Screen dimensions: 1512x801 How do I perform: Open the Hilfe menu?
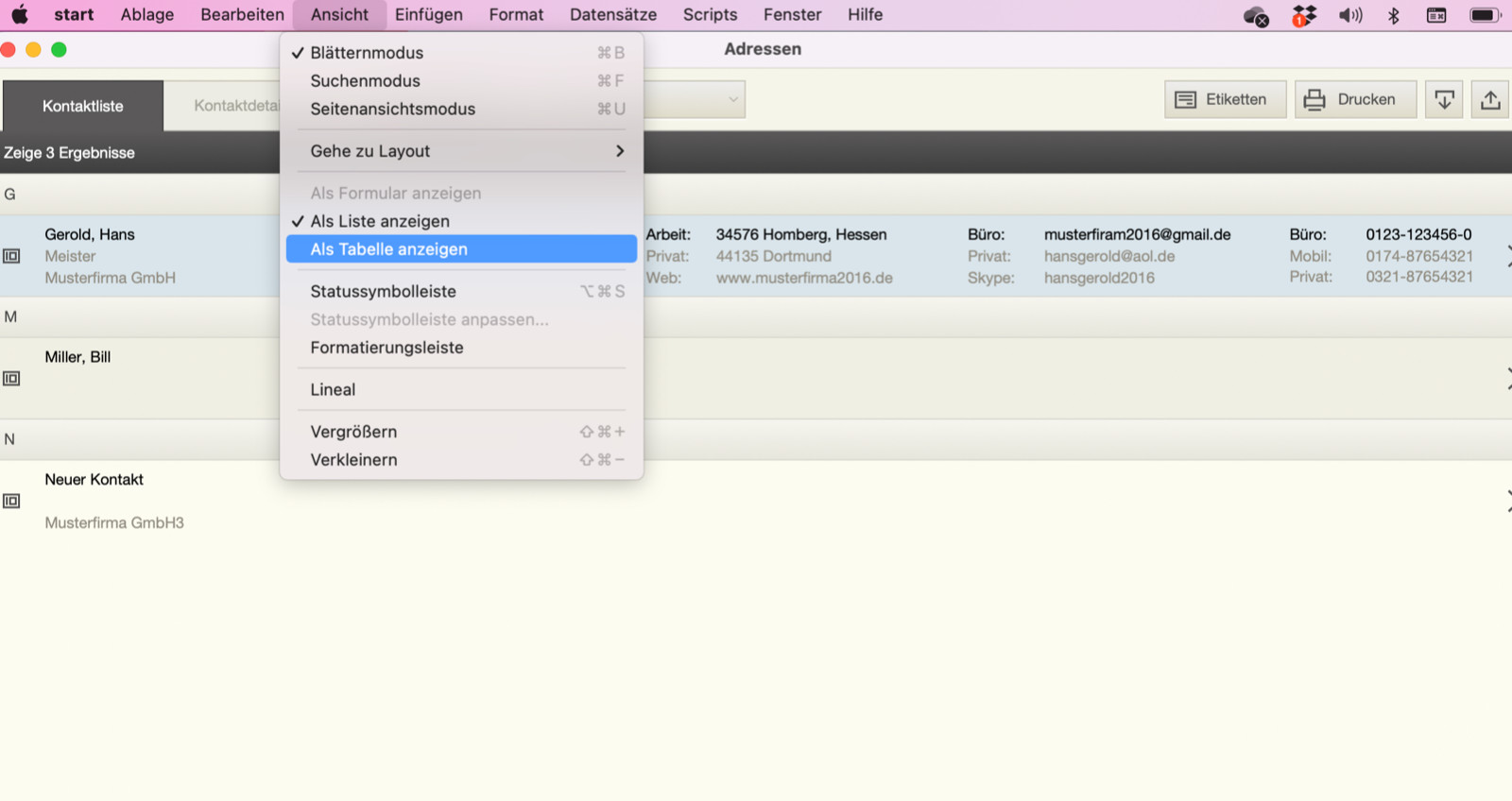click(865, 14)
